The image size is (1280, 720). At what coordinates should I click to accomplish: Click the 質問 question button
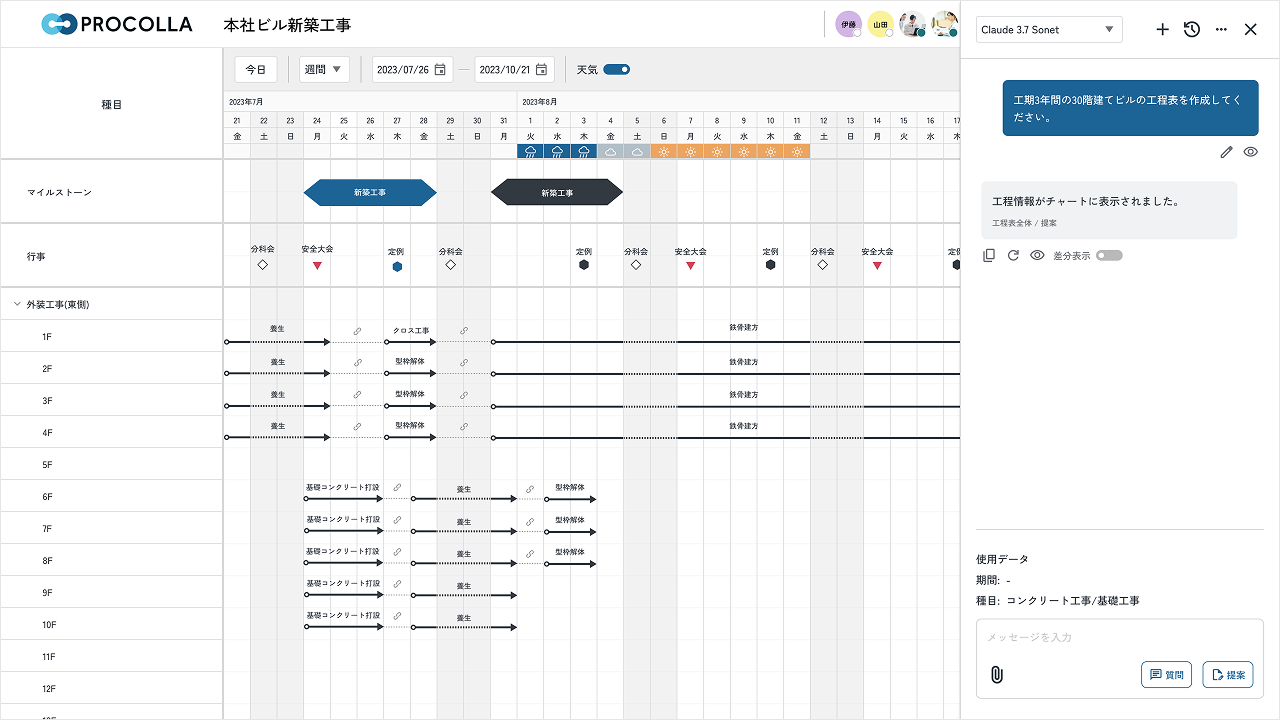[x=1166, y=674]
